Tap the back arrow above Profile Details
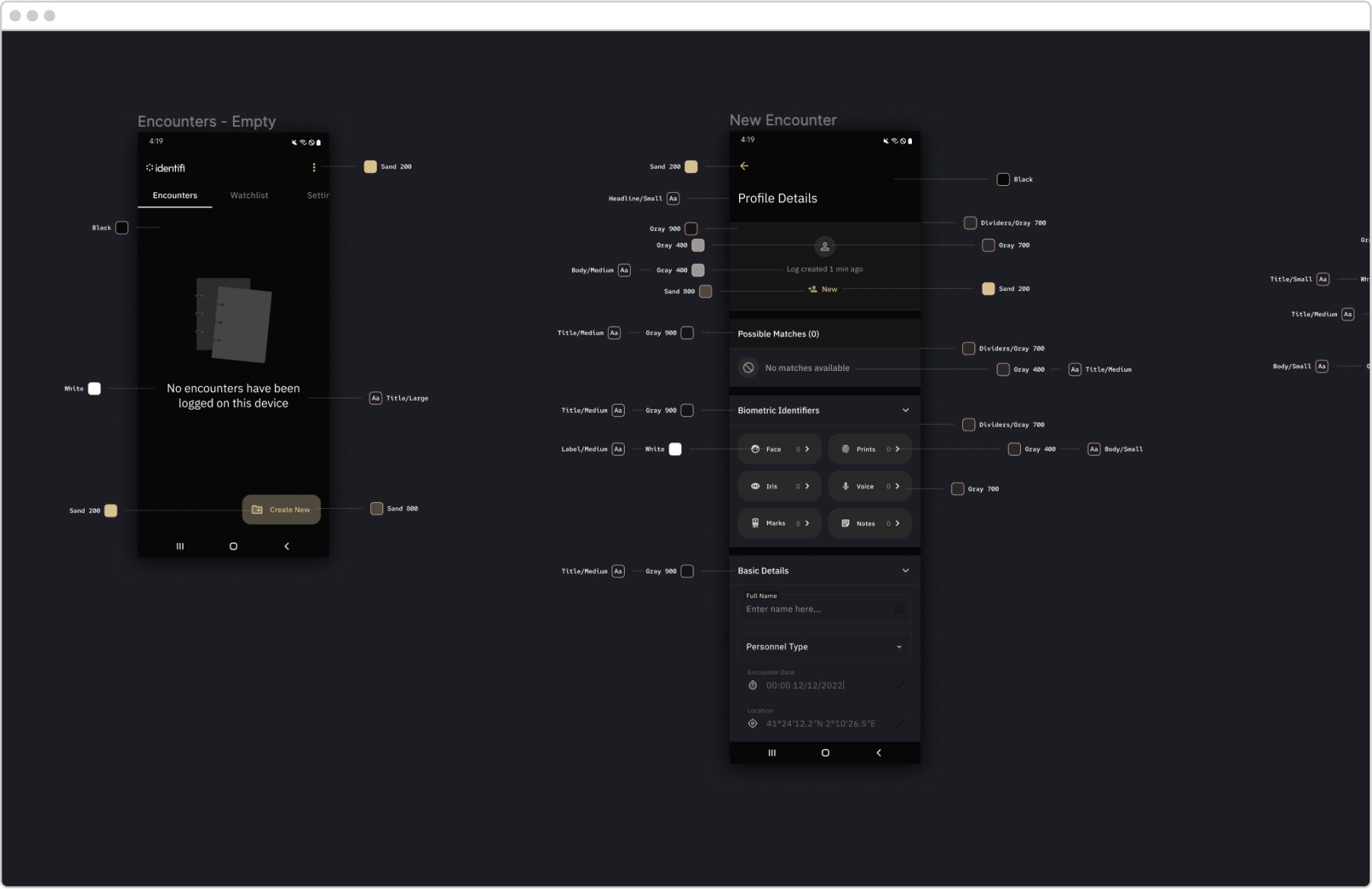1372x889 pixels. coord(744,166)
